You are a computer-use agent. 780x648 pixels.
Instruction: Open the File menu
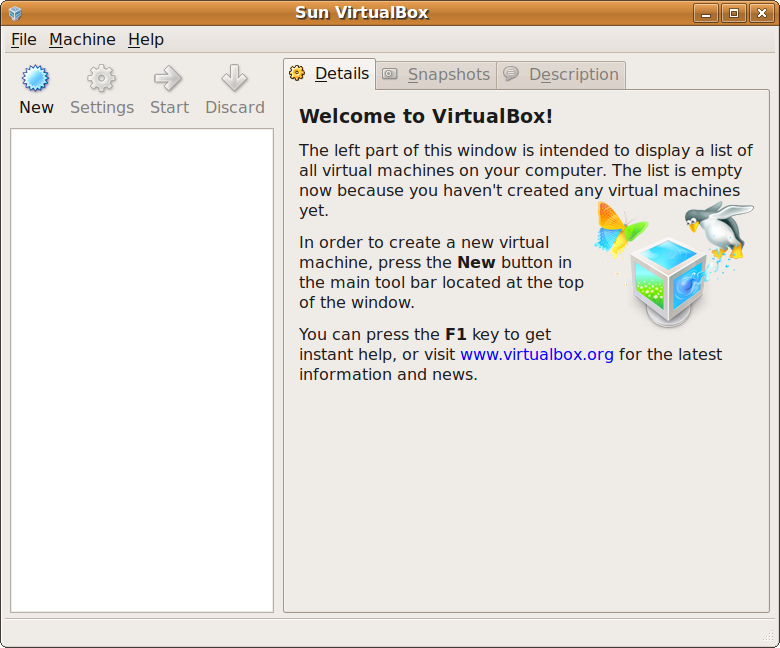24,40
